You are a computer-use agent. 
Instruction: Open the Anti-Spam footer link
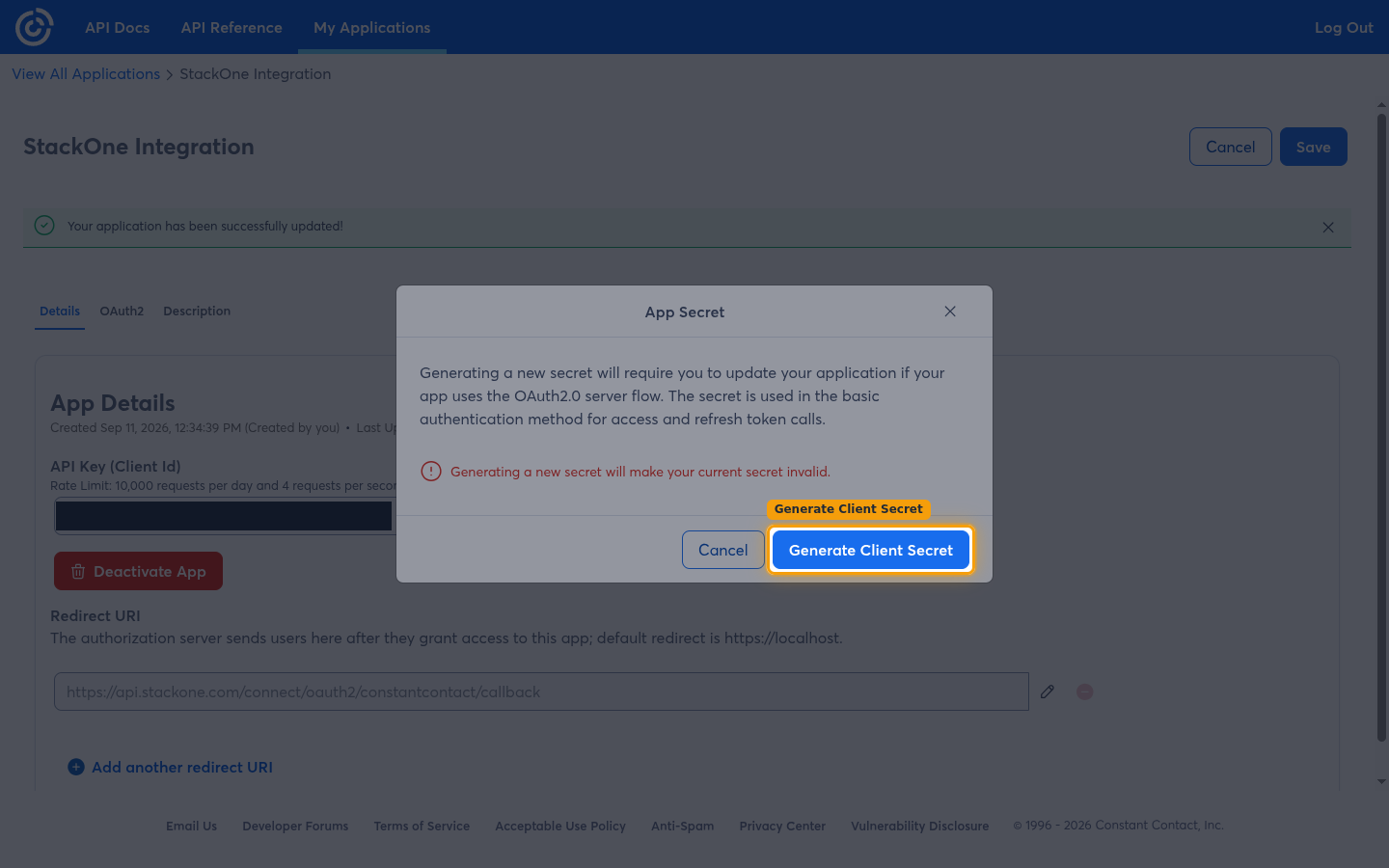(x=683, y=826)
